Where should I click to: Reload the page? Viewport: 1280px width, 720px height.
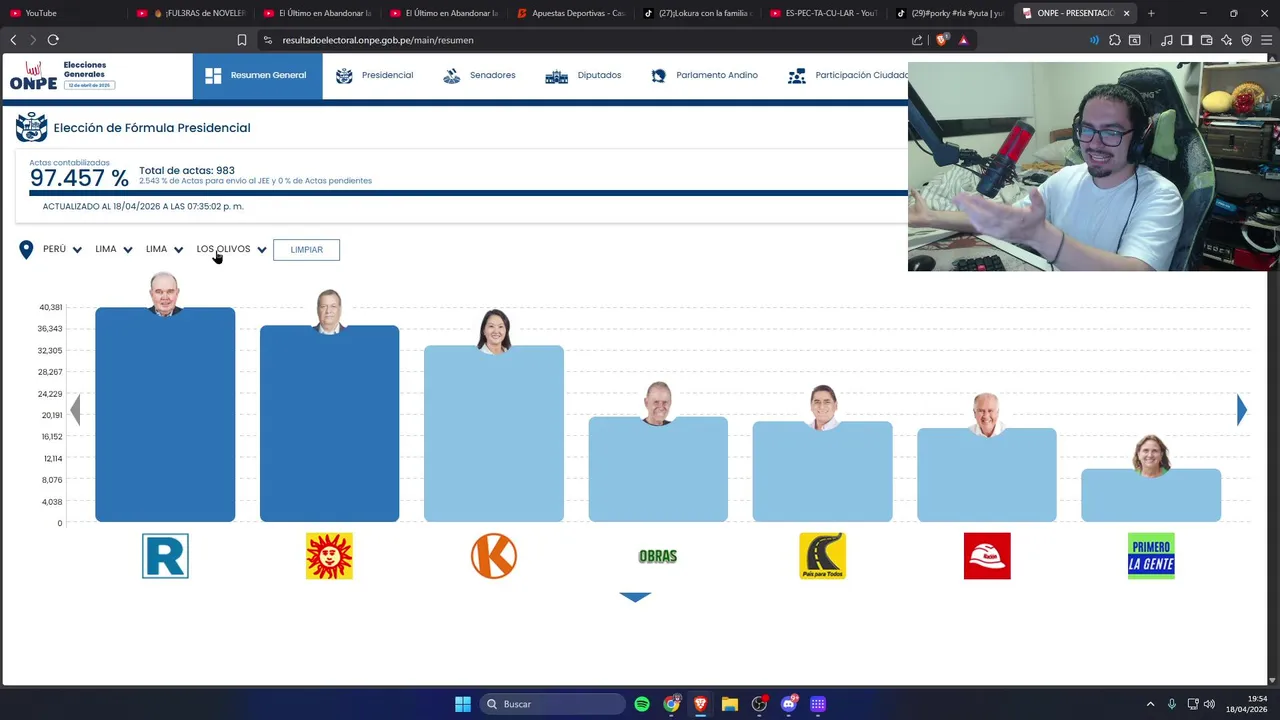point(53,40)
